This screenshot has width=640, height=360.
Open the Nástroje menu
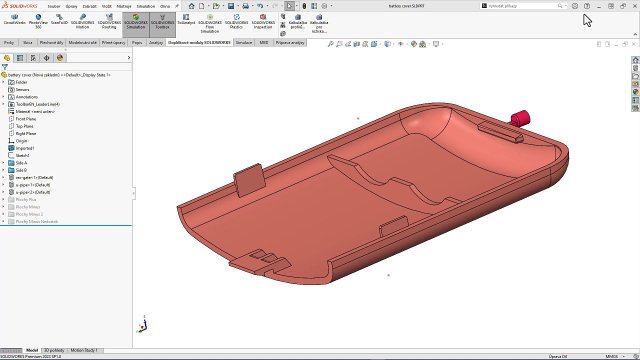pyautogui.click(x=124, y=7)
